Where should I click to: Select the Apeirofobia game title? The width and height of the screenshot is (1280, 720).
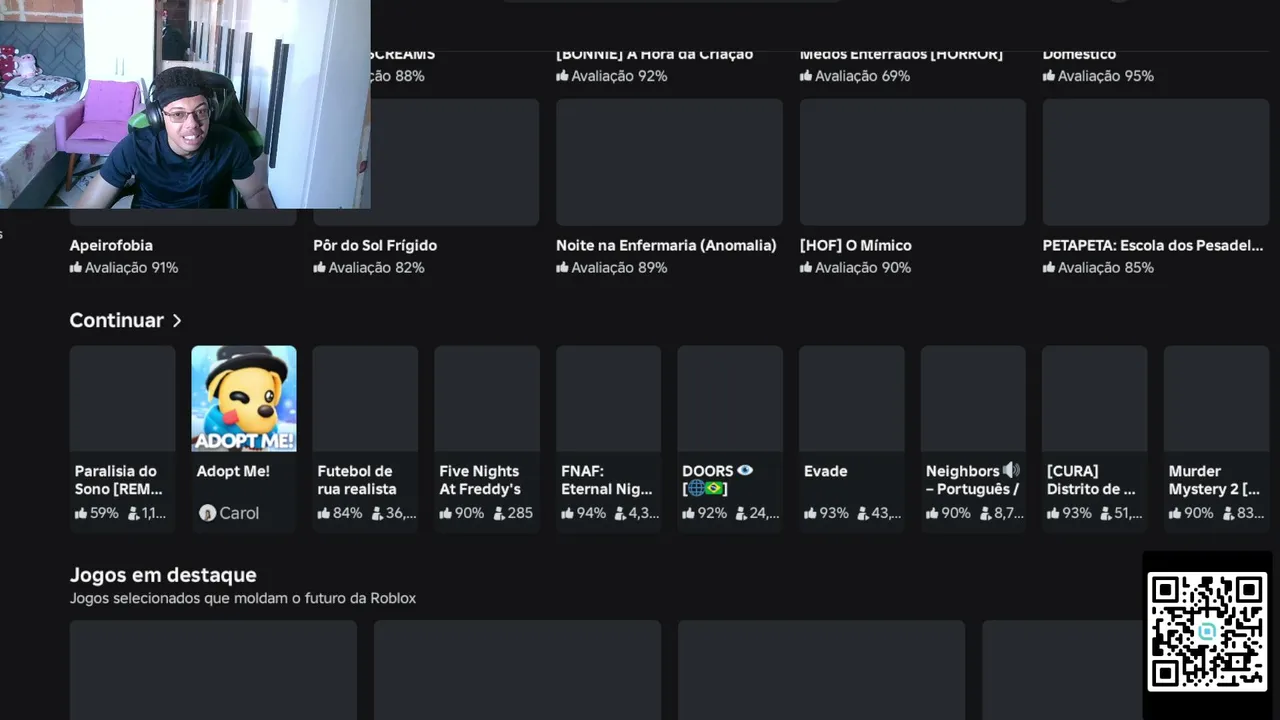(111, 245)
